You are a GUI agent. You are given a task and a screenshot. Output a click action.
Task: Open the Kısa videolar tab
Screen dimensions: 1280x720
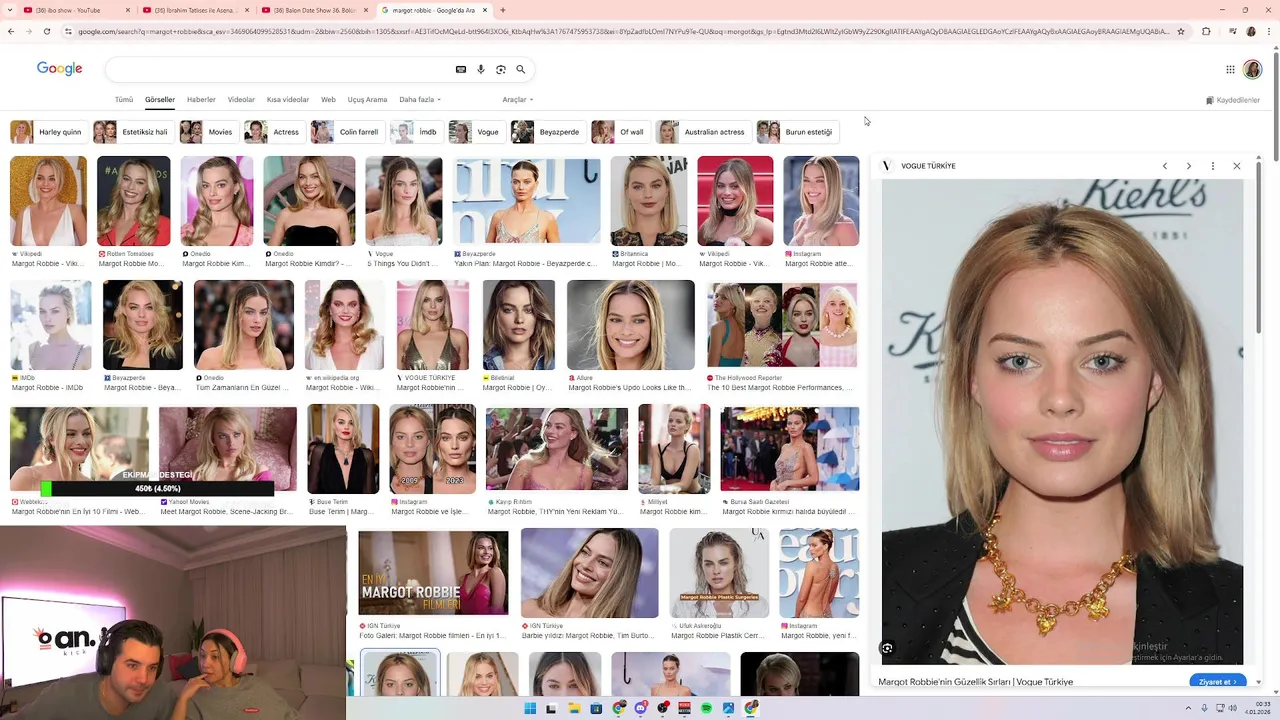pos(288,100)
